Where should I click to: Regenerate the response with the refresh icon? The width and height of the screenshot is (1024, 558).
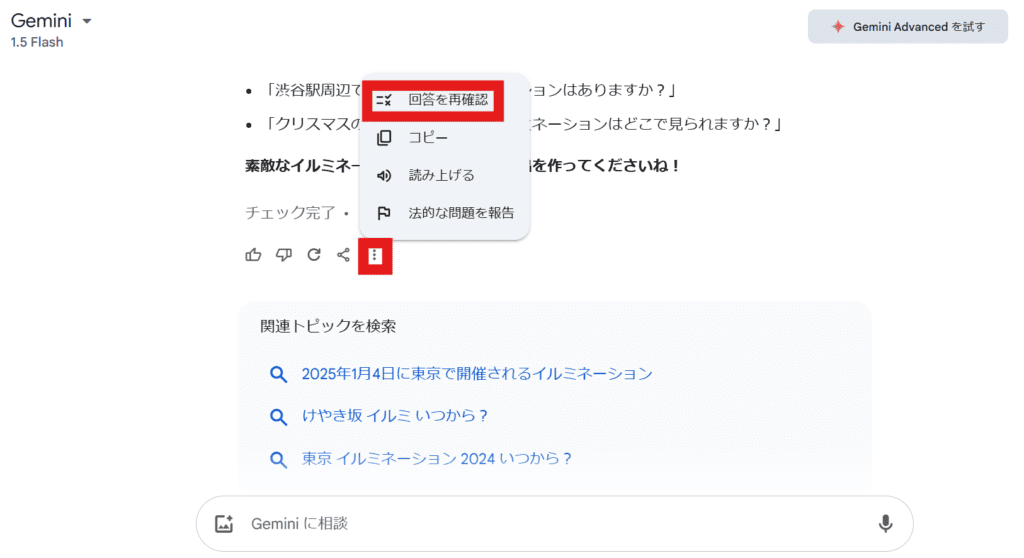[x=314, y=255]
